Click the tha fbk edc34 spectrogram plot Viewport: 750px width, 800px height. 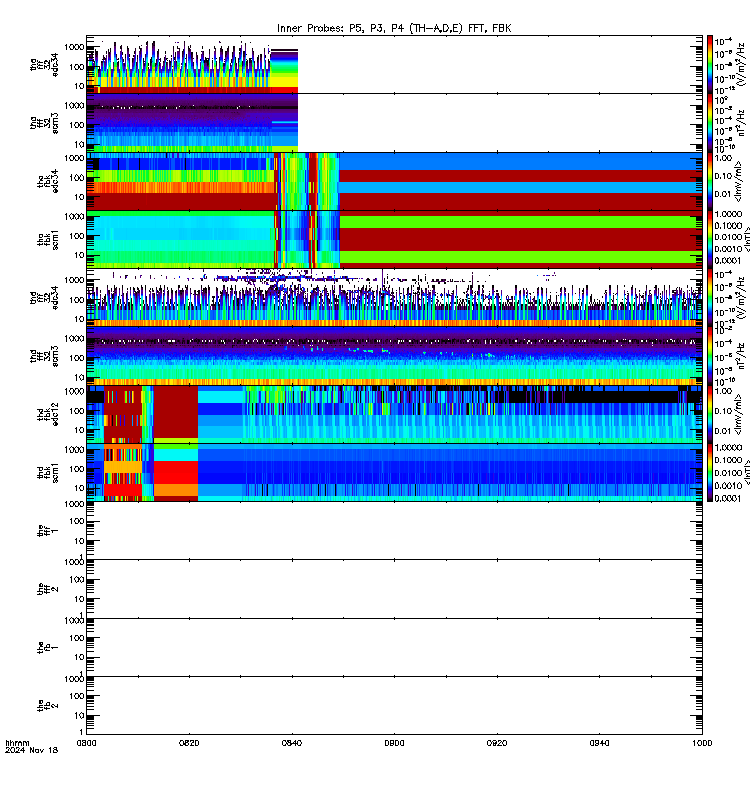(394, 182)
